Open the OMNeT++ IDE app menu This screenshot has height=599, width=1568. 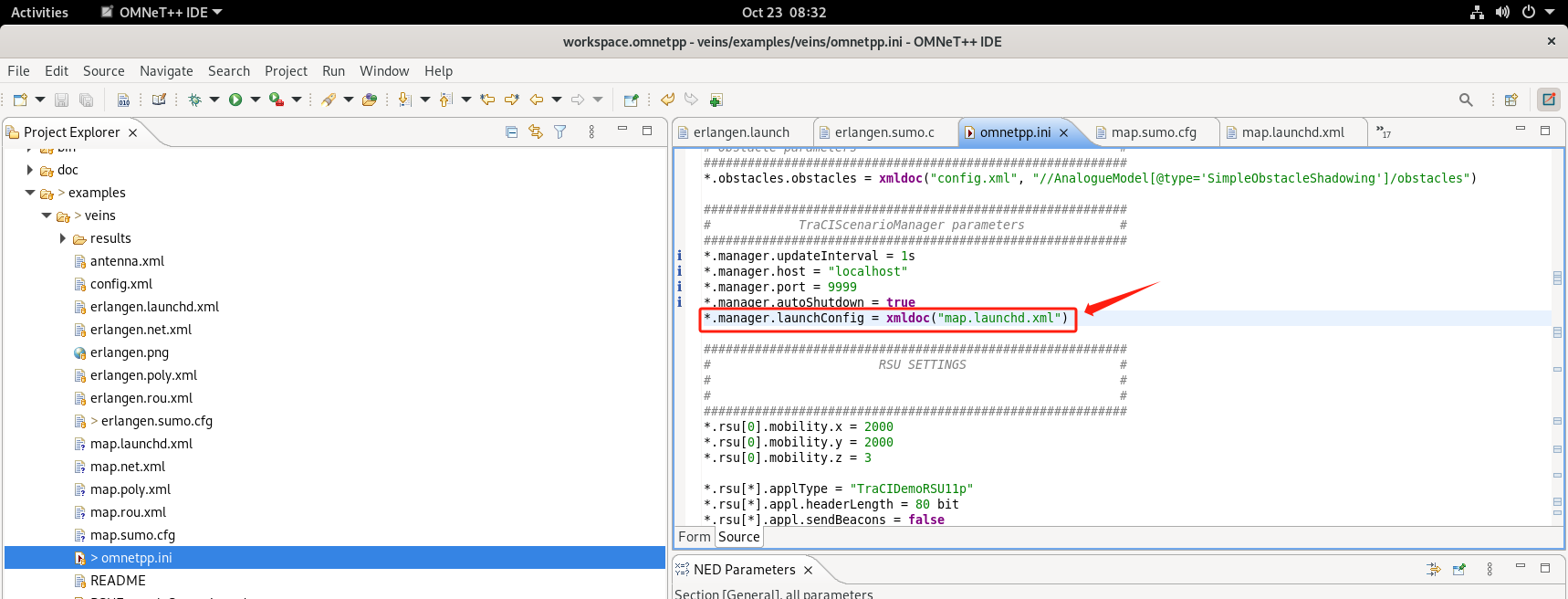pyautogui.click(x=161, y=12)
